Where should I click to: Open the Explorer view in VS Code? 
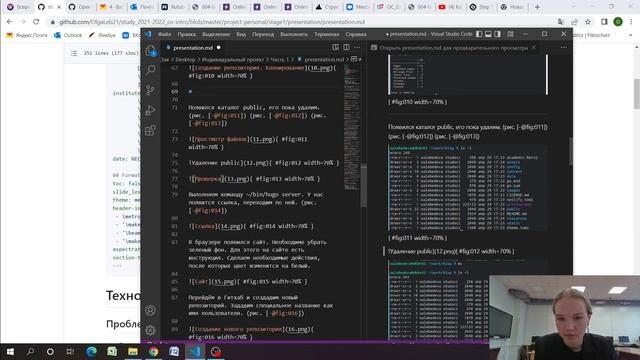click(x=151, y=51)
